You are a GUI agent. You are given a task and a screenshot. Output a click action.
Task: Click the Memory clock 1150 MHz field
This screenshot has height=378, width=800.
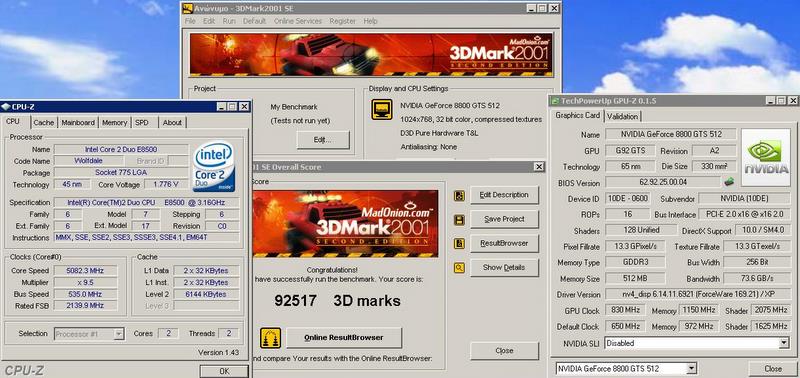click(x=699, y=310)
